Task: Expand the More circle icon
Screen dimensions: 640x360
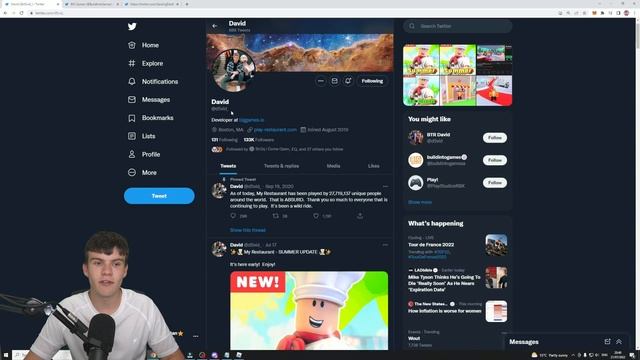Action: coord(131,173)
